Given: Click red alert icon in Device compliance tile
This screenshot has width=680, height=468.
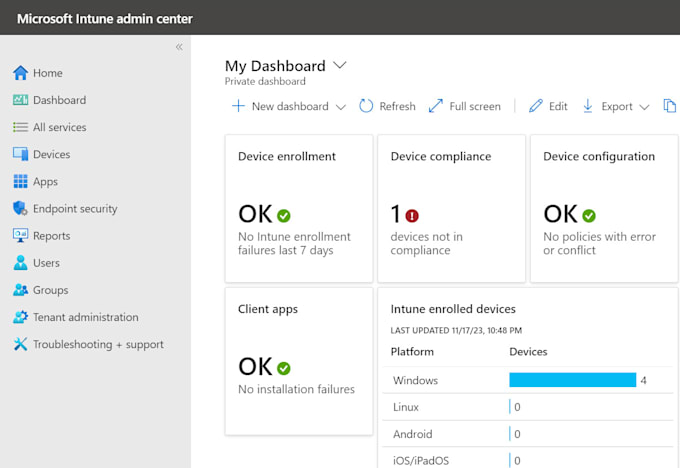Looking at the screenshot, I should [412, 216].
